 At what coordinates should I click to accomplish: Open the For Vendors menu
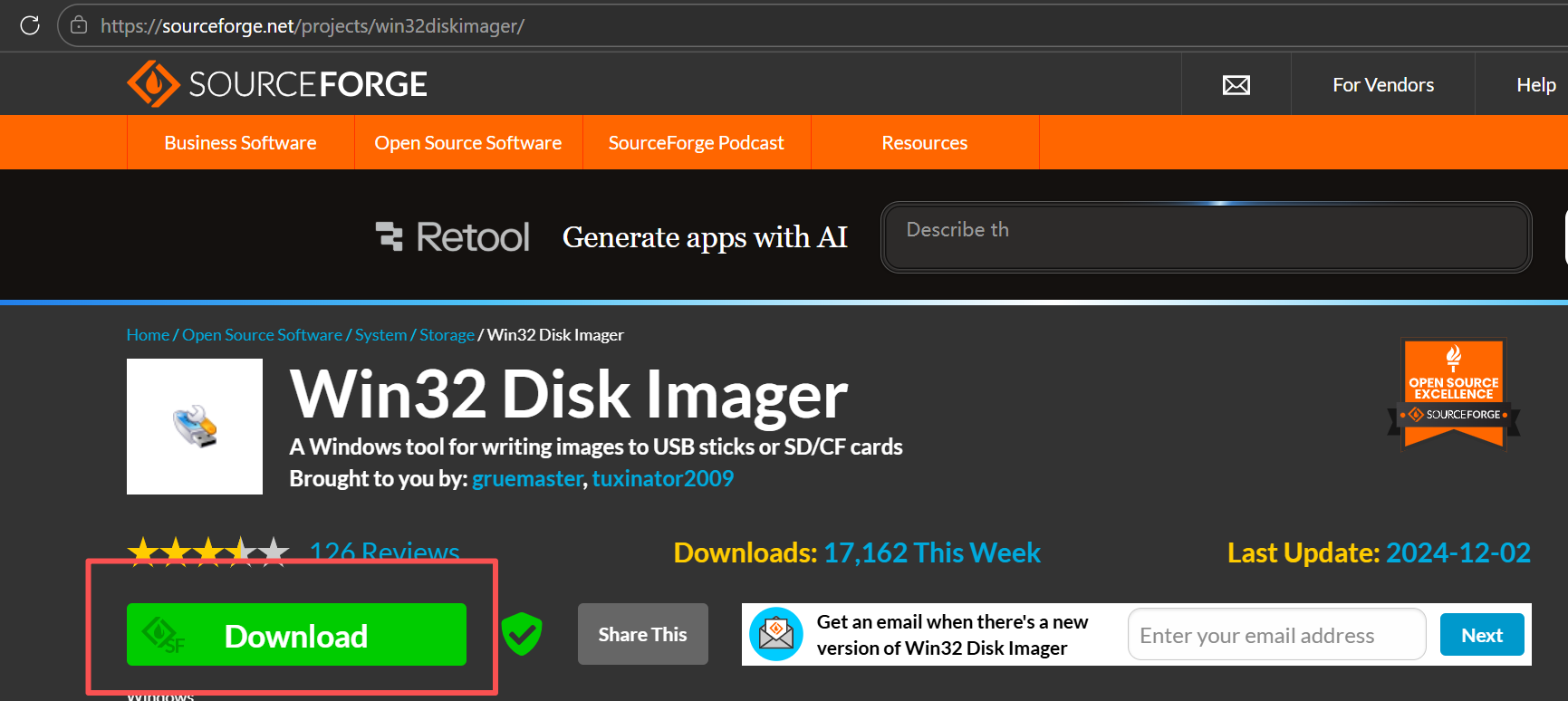[1383, 85]
